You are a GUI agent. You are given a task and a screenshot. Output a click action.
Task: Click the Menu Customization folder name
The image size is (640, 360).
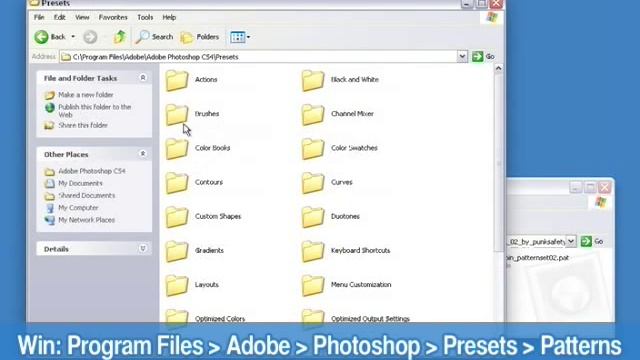tap(361, 284)
